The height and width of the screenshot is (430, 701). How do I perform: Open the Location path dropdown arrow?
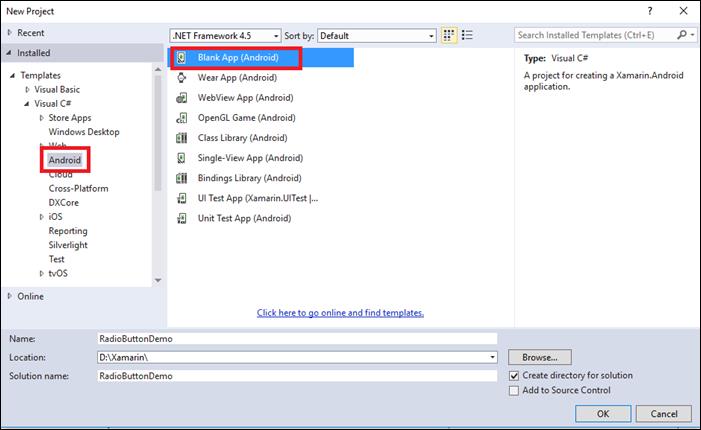tap(492, 357)
